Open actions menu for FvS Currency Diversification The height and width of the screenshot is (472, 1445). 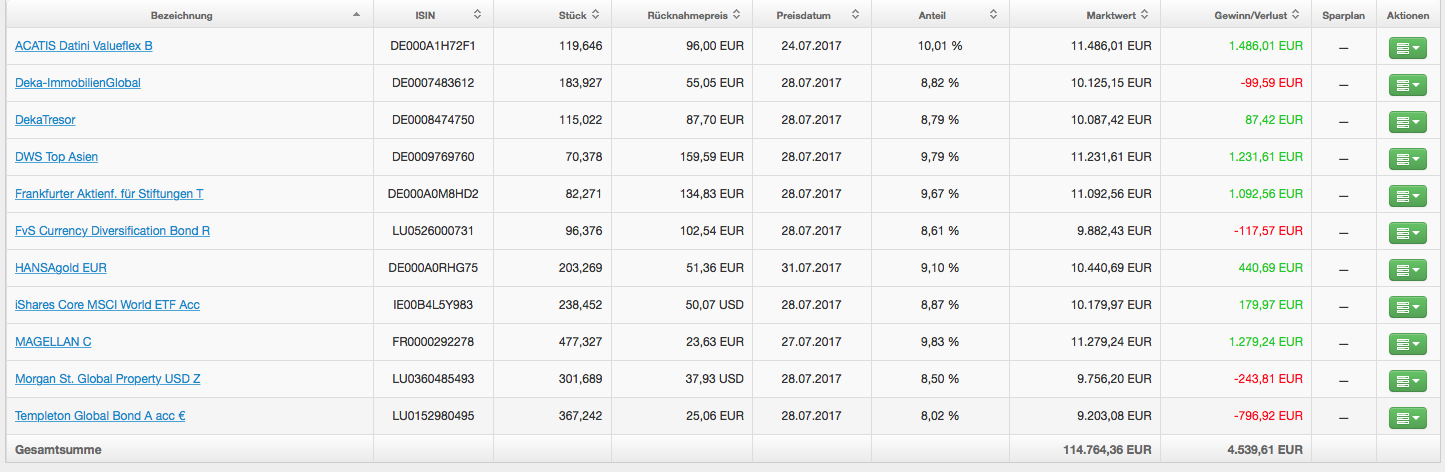click(x=1410, y=232)
